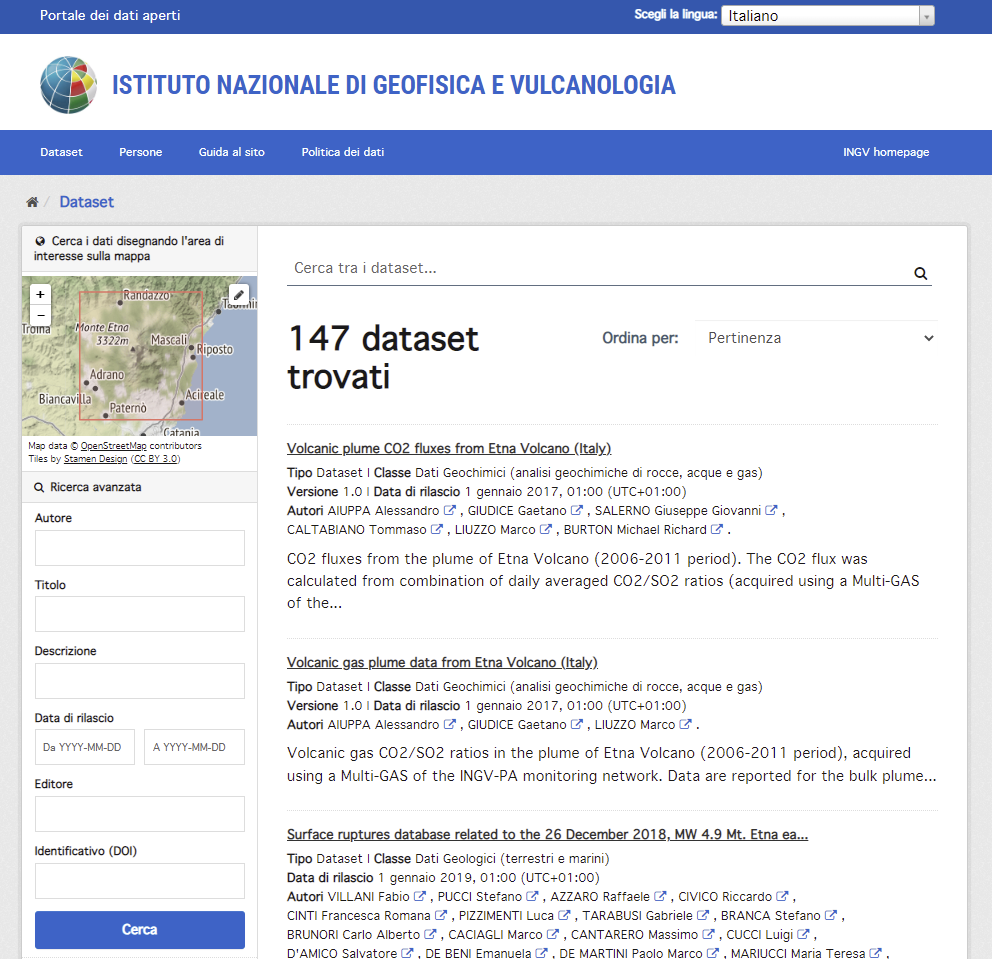Expand the Ordina per sort dropdown
Viewport: 992px width, 959px height.
click(817, 338)
